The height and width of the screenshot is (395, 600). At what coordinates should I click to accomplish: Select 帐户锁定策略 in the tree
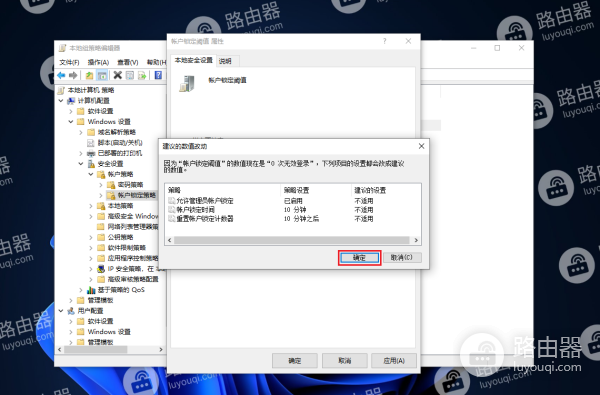137,195
